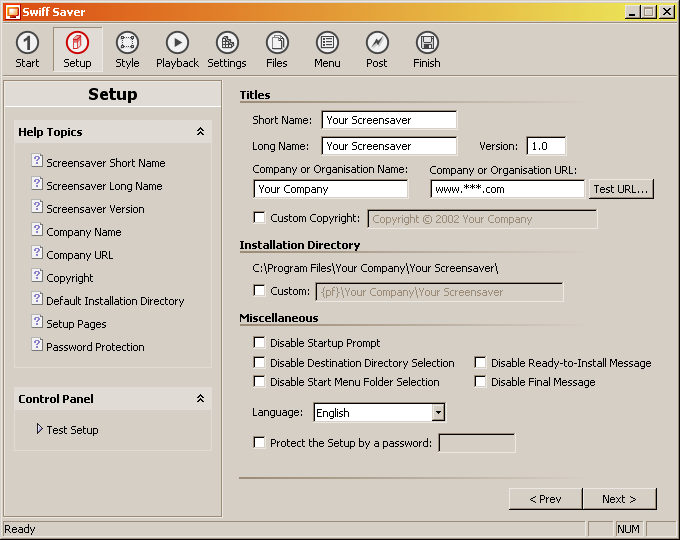Click help icon beside Screensaver Long Name
680x540 pixels.
tap(37, 184)
